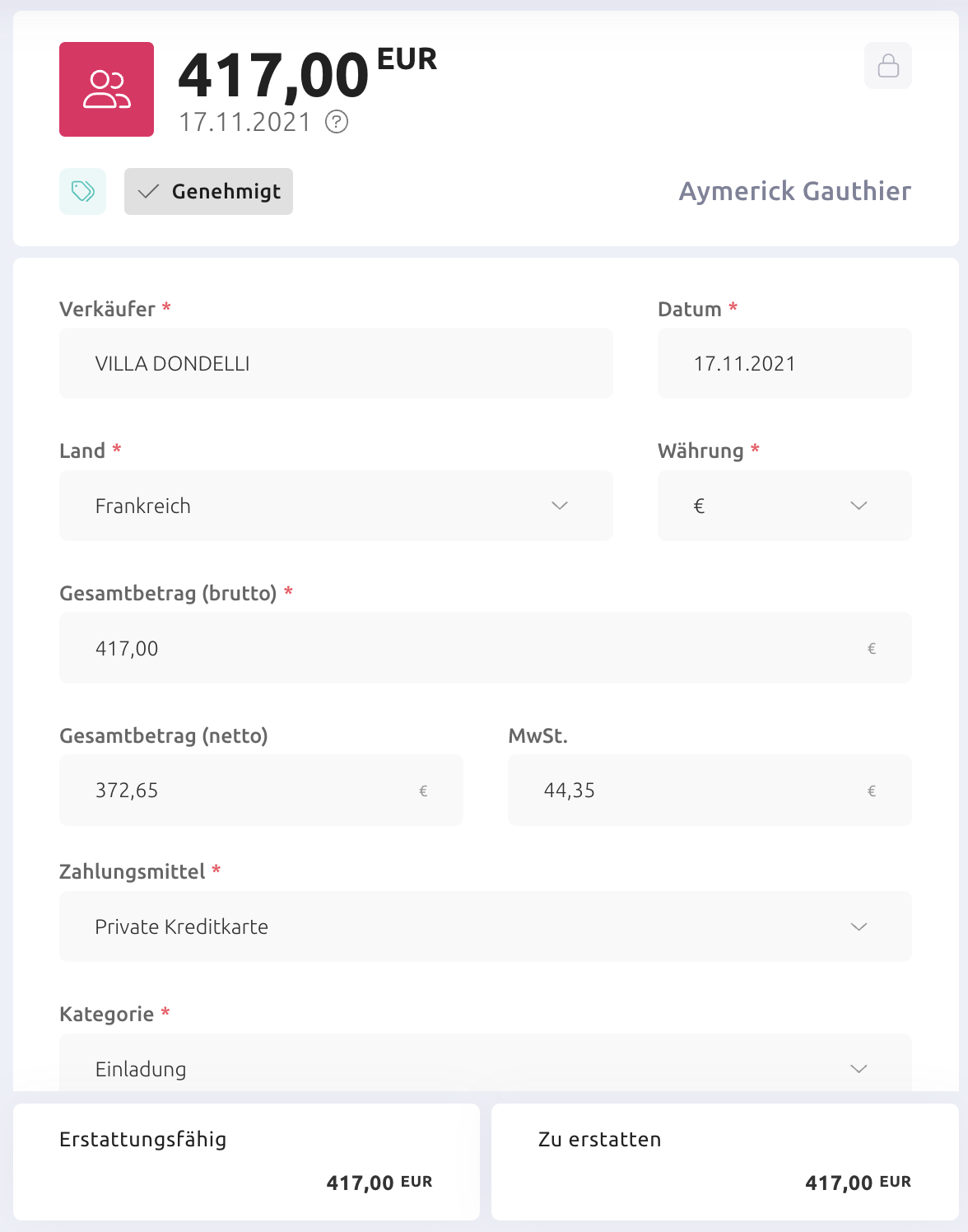Viewport: 968px width, 1232px height.
Task: Expand the Kategorie Einladung dropdown
Action: [486, 1063]
